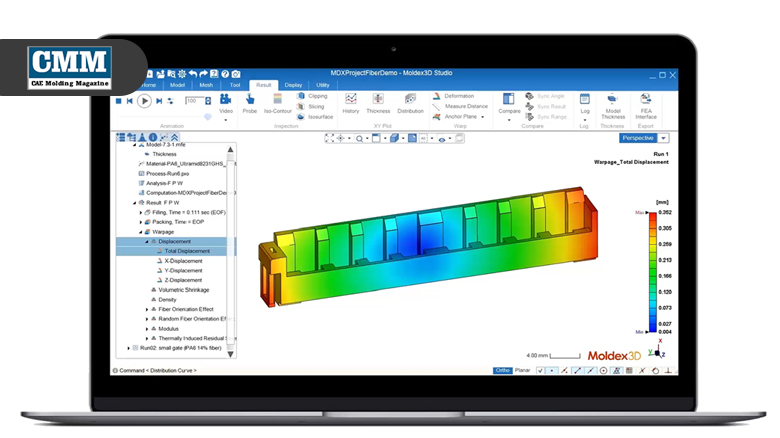Expand the Fiber Orientation Effect node

tap(147, 310)
